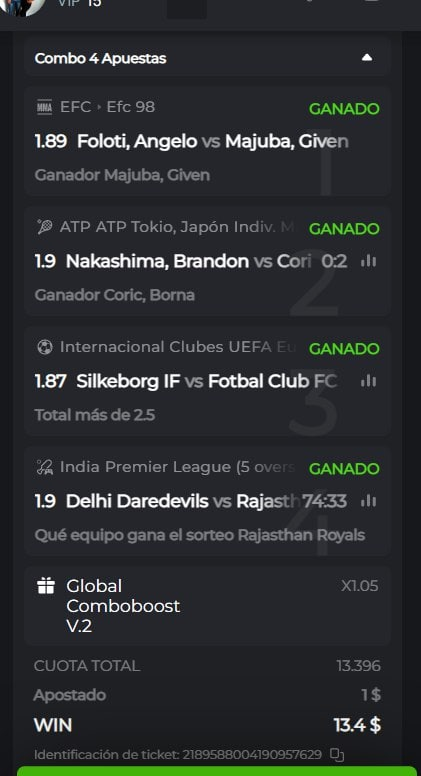Click the gift icon for Global Comboboost

(46, 586)
